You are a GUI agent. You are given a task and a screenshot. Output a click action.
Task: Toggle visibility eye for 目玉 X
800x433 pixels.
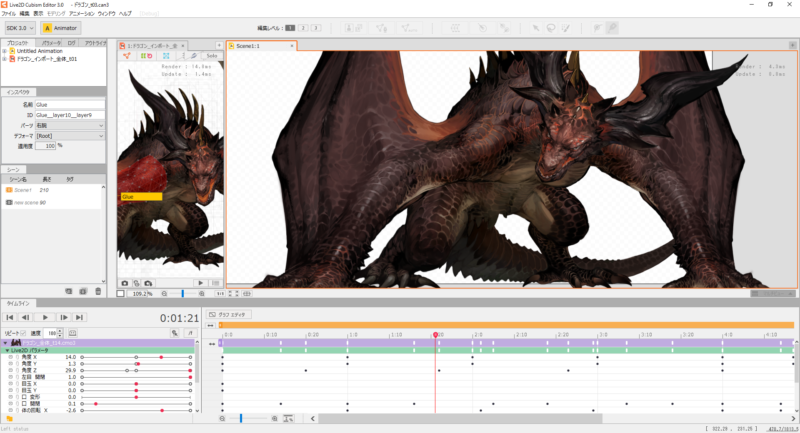pos(10,384)
